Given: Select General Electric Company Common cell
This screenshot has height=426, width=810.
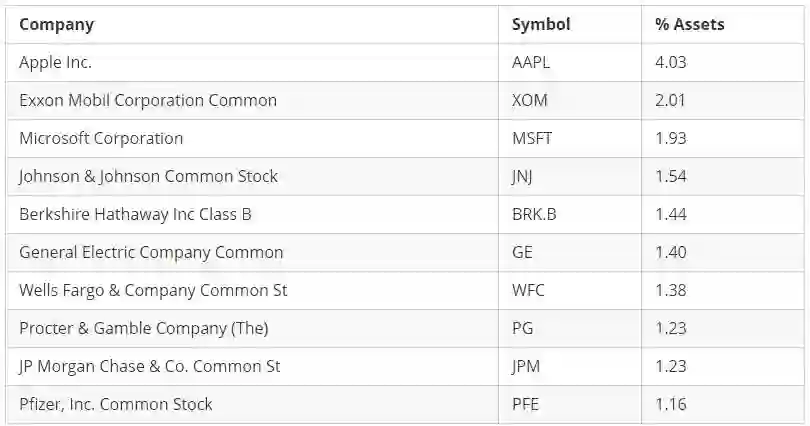Looking at the screenshot, I should pyautogui.click(x=151, y=252).
